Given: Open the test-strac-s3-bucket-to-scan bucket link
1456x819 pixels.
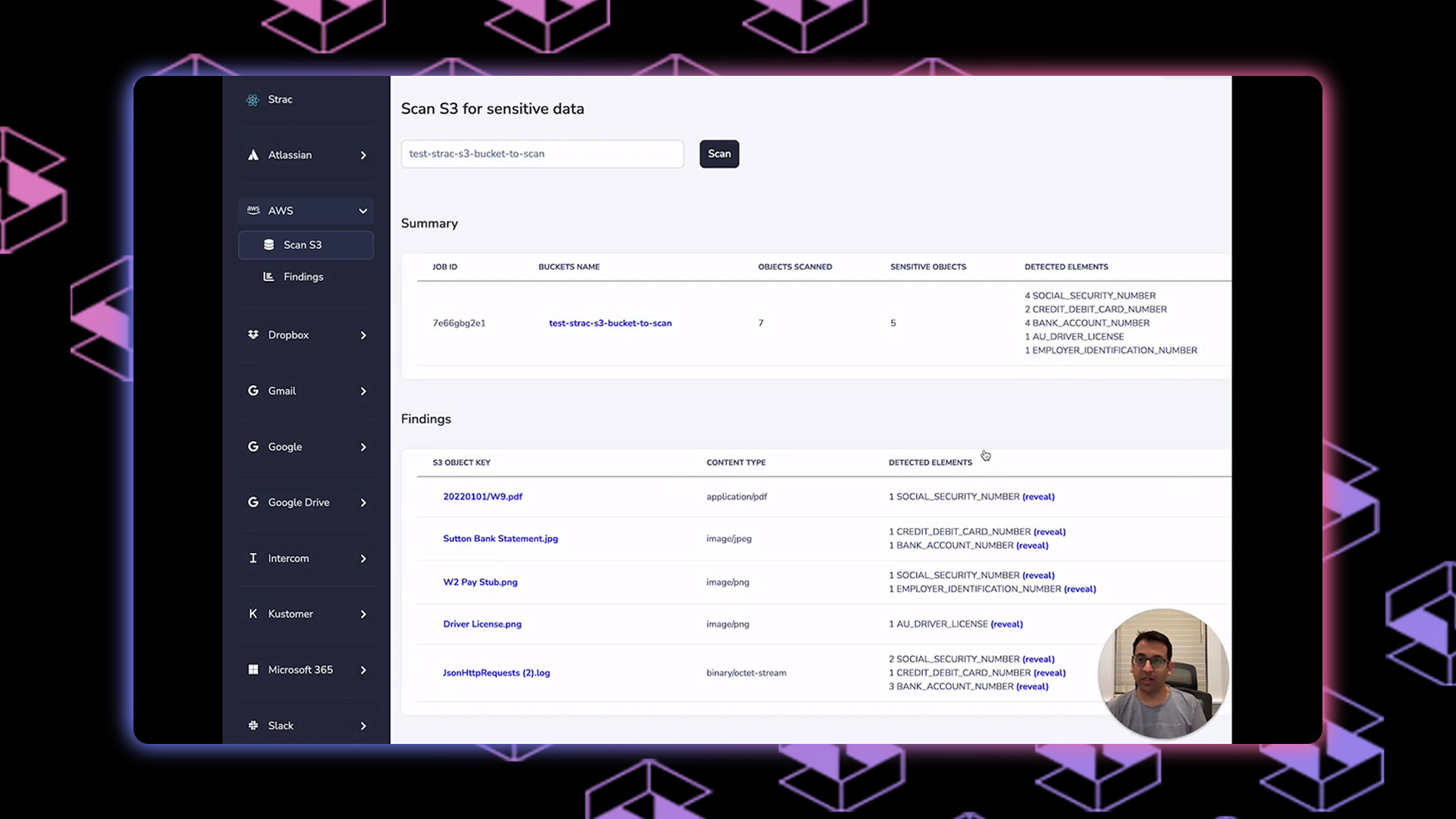Looking at the screenshot, I should tap(610, 323).
